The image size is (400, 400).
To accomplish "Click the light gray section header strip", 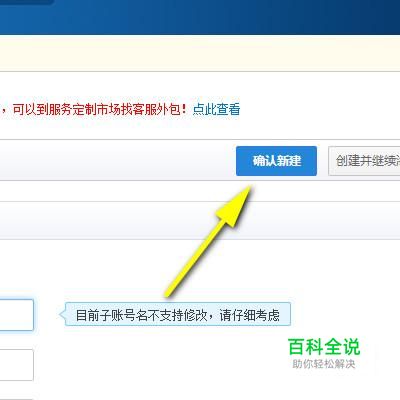I will click(200, 220).
